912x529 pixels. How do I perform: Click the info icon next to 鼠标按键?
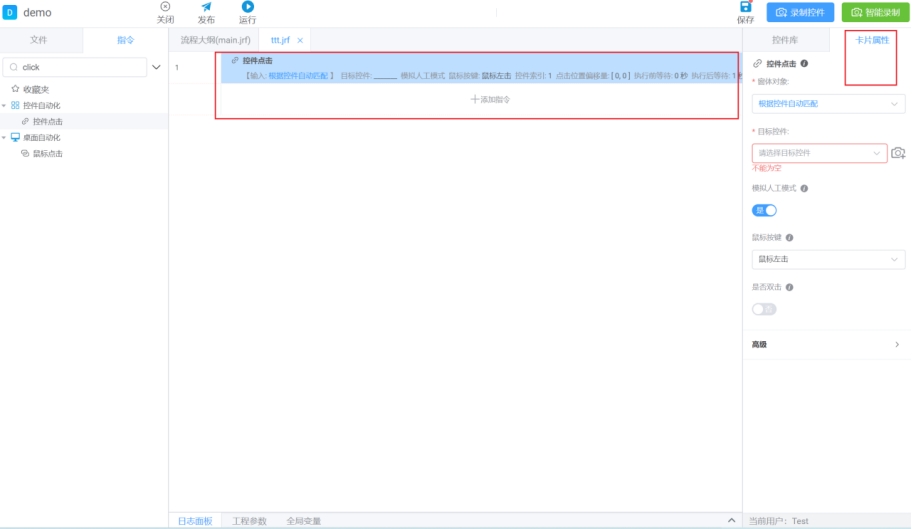pos(790,238)
